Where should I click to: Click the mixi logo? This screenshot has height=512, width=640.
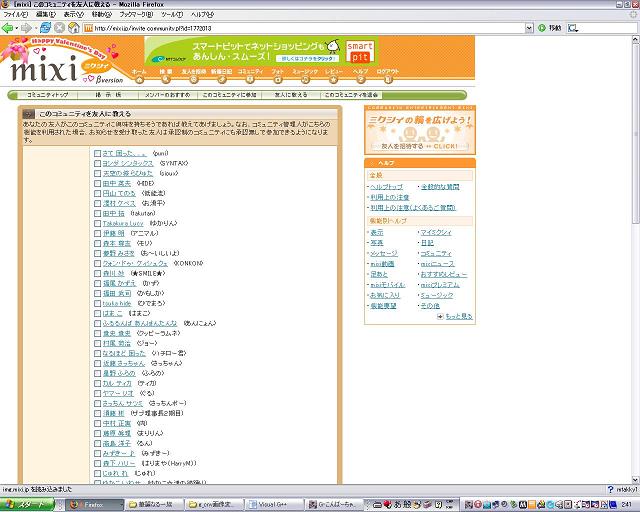pos(40,69)
